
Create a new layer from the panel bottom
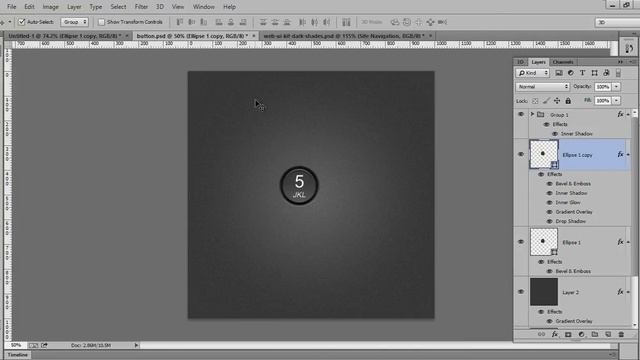click(608, 334)
